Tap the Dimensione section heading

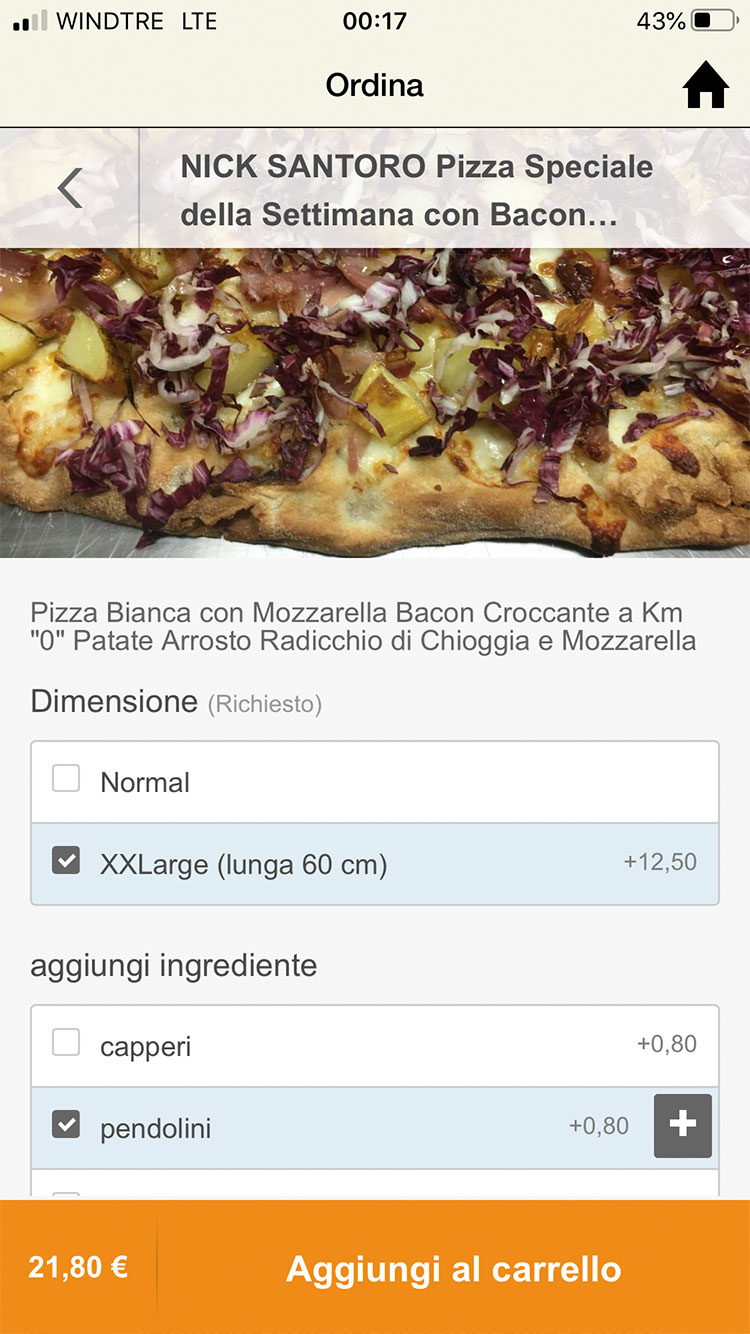point(114,701)
